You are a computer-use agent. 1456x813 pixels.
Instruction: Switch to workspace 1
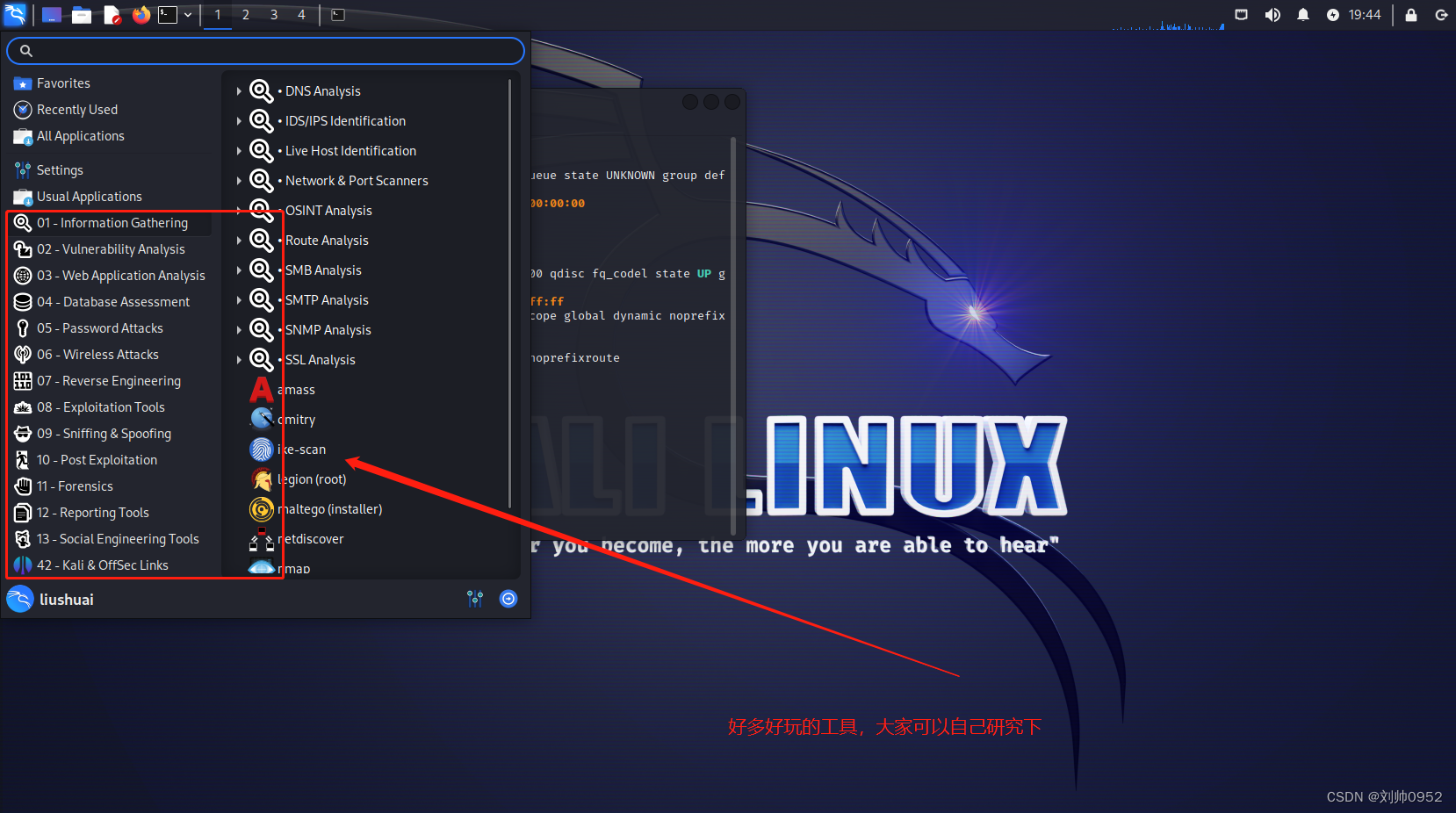[218, 15]
